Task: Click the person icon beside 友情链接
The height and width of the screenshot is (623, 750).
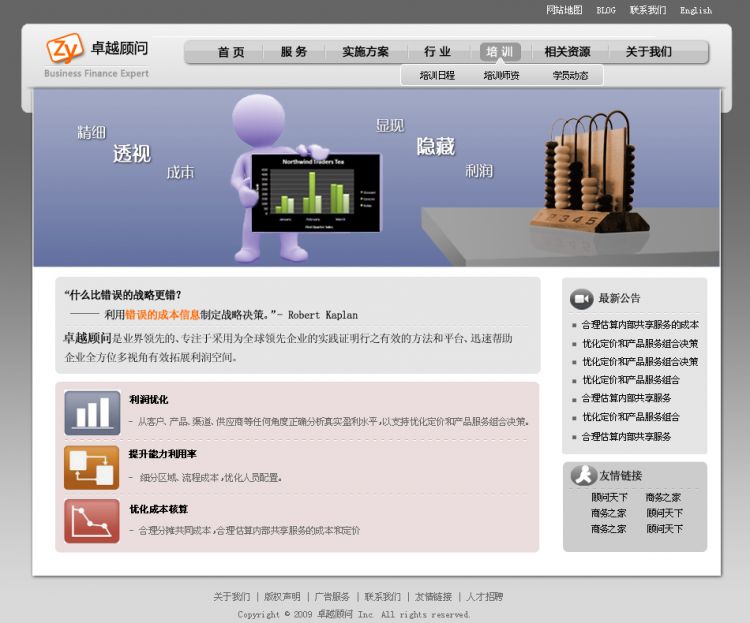Action: pos(583,476)
